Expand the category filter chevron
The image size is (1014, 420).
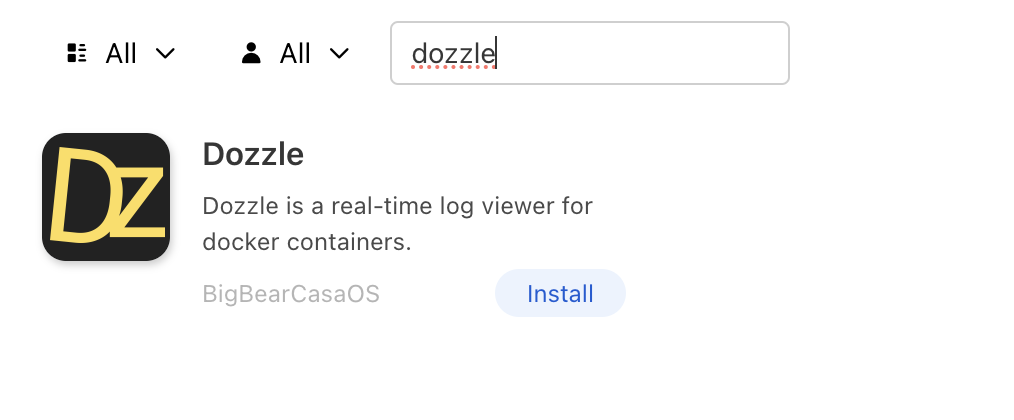pos(166,53)
